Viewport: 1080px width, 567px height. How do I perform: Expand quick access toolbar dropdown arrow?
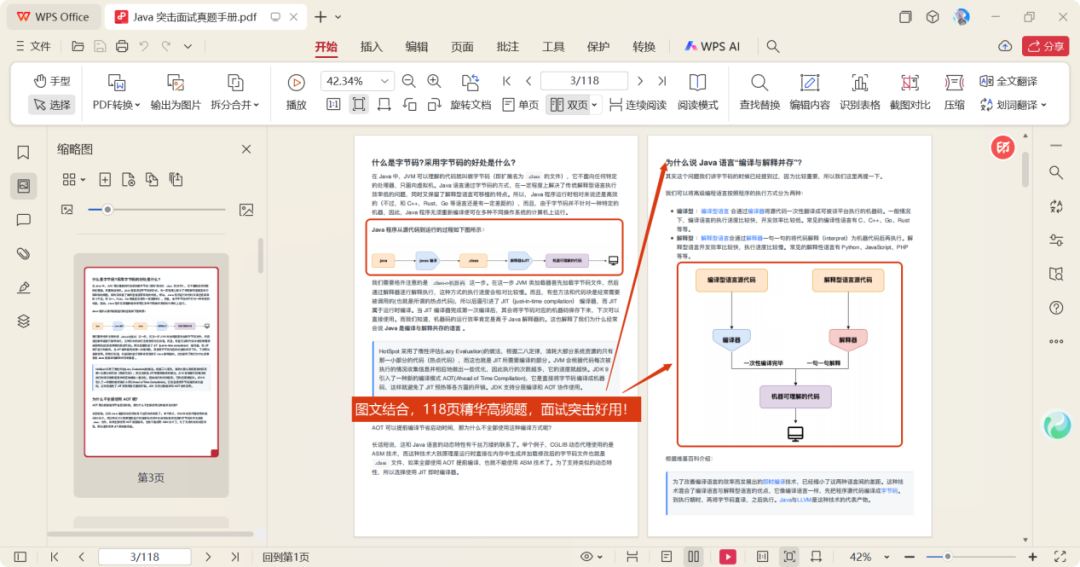[x=188, y=47]
